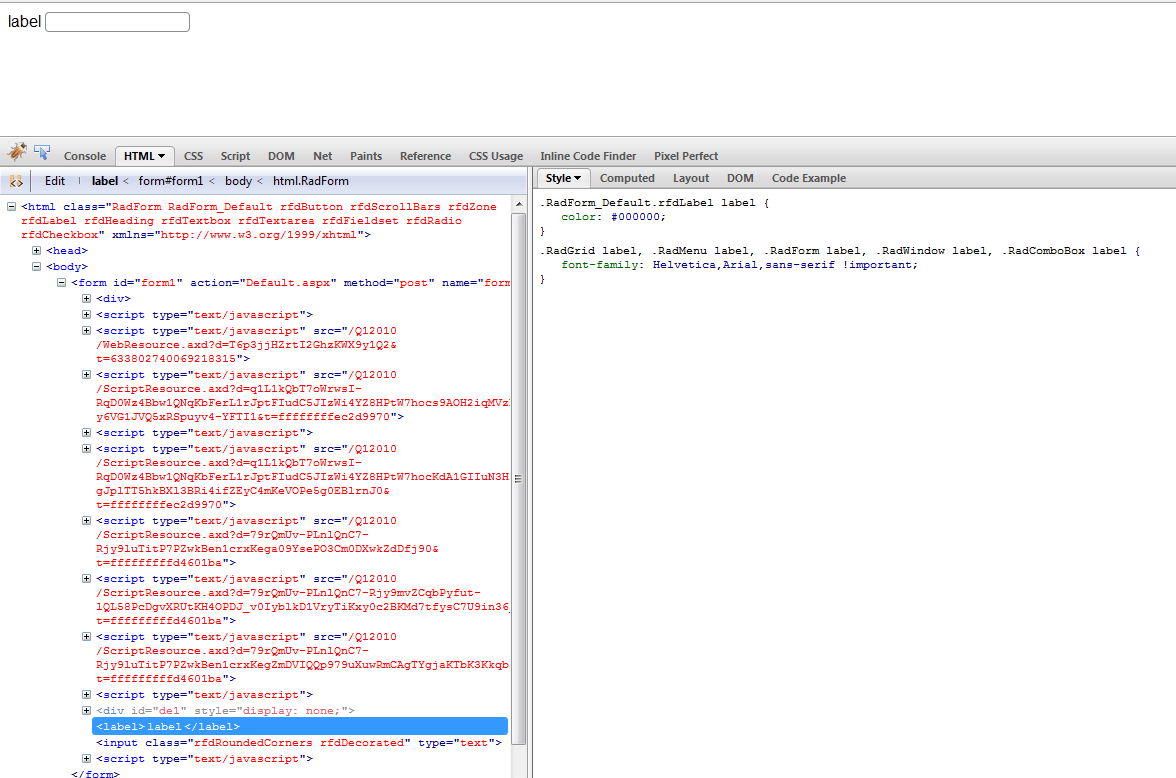Image resolution: width=1176 pixels, height=778 pixels.
Task: Expand the last script node below input
Action: (x=86, y=758)
